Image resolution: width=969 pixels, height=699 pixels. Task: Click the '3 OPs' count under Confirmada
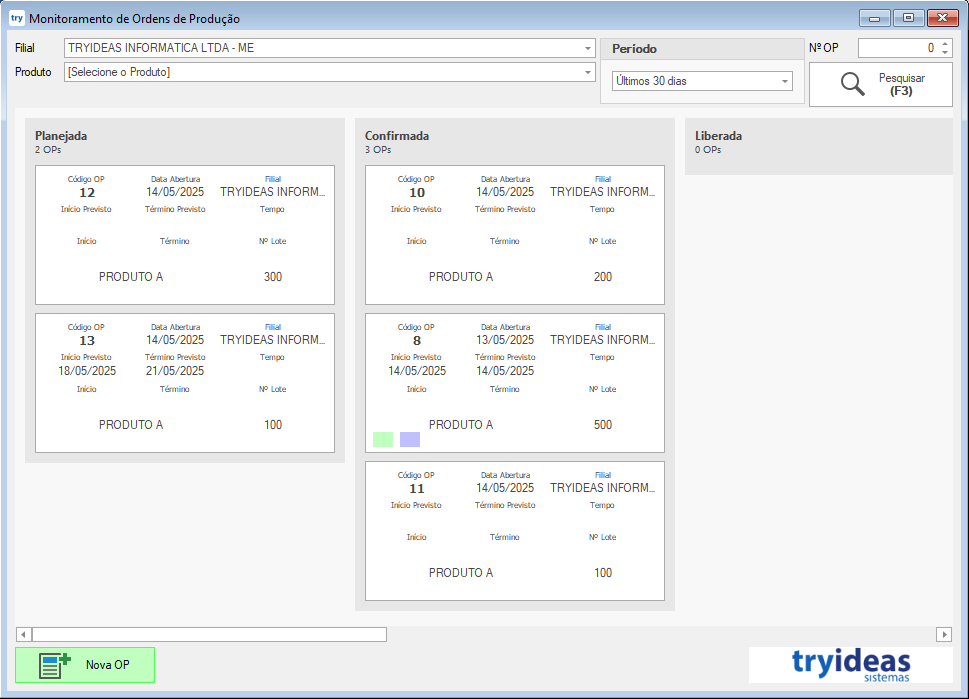click(x=378, y=150)
